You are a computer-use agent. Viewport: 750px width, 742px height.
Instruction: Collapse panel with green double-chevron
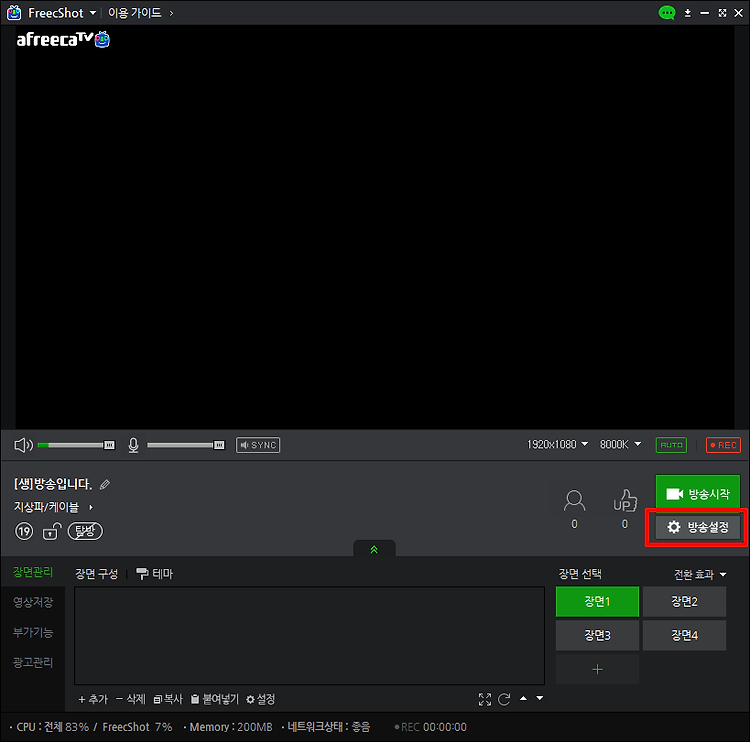click(374, 549)
